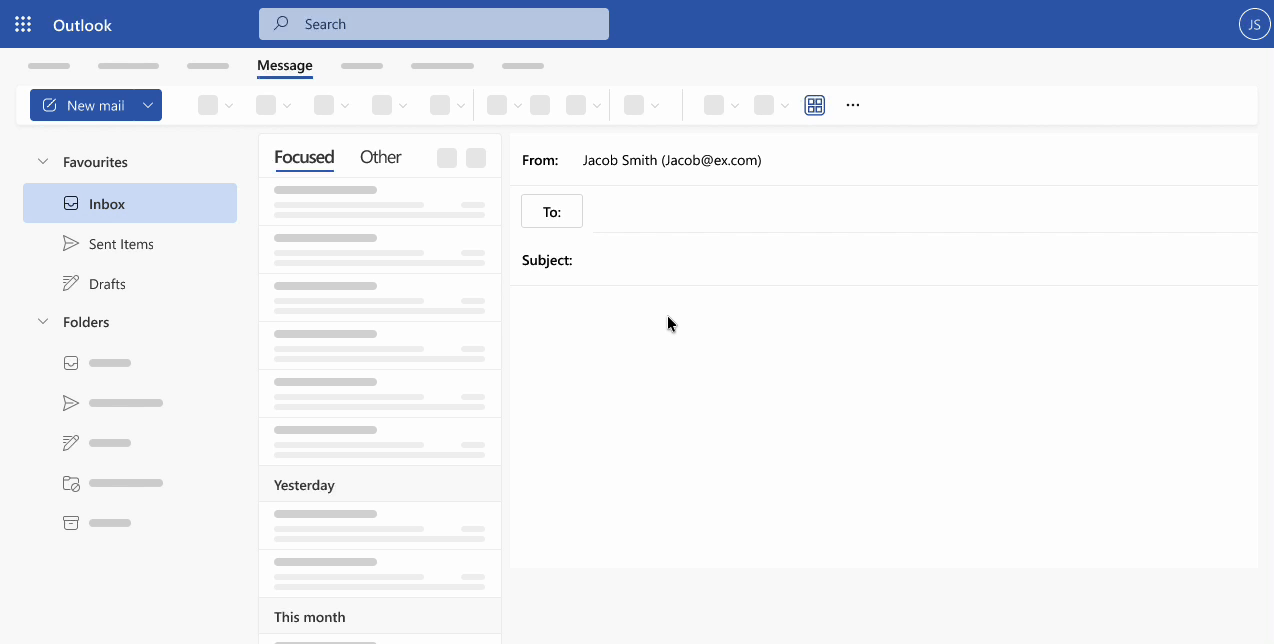Click the magnifier icon in the search box

point(282,24)
